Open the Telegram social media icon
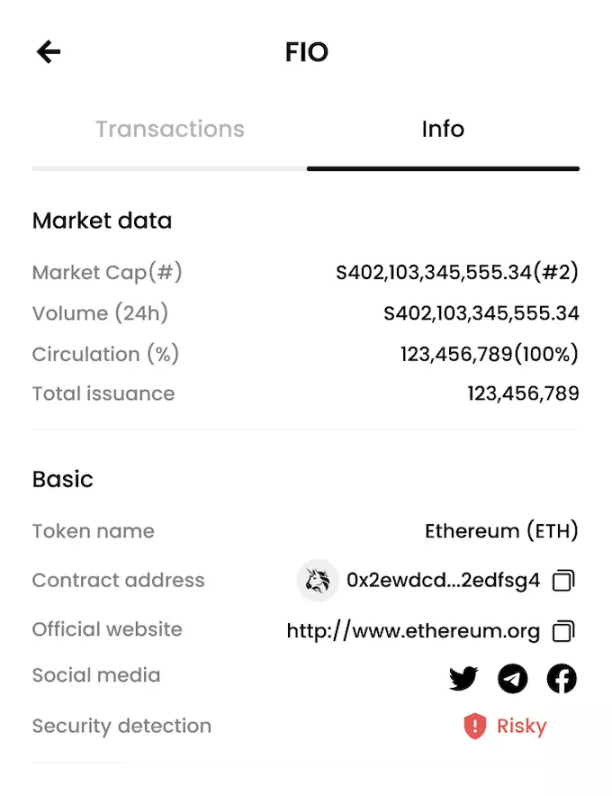This screenshot has height=796, width=612. coord(512,679)
